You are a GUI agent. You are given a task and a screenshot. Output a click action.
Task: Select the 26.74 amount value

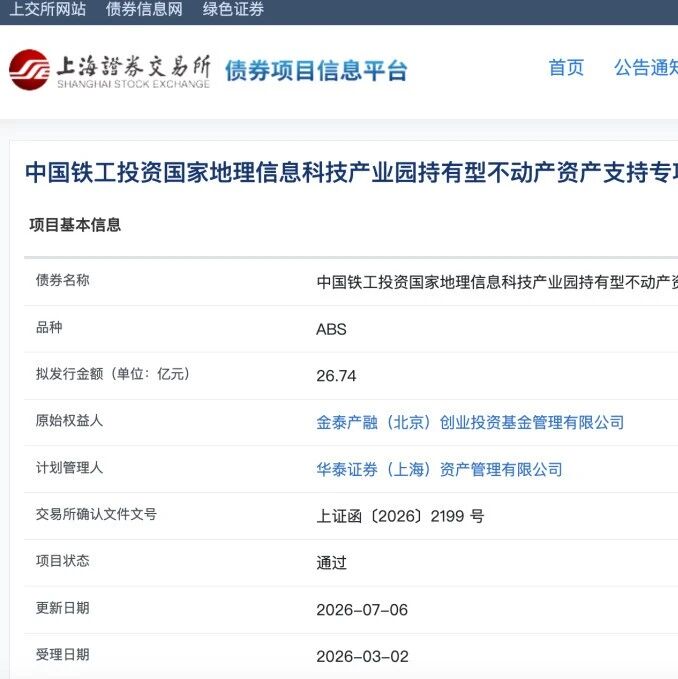click(336, 376)
